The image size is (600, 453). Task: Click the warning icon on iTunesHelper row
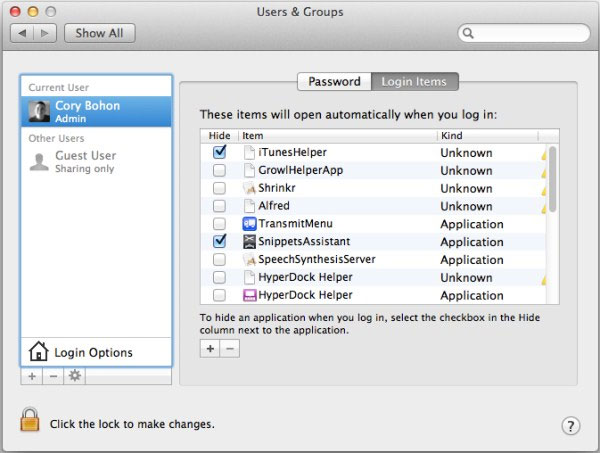click(543, 155)
